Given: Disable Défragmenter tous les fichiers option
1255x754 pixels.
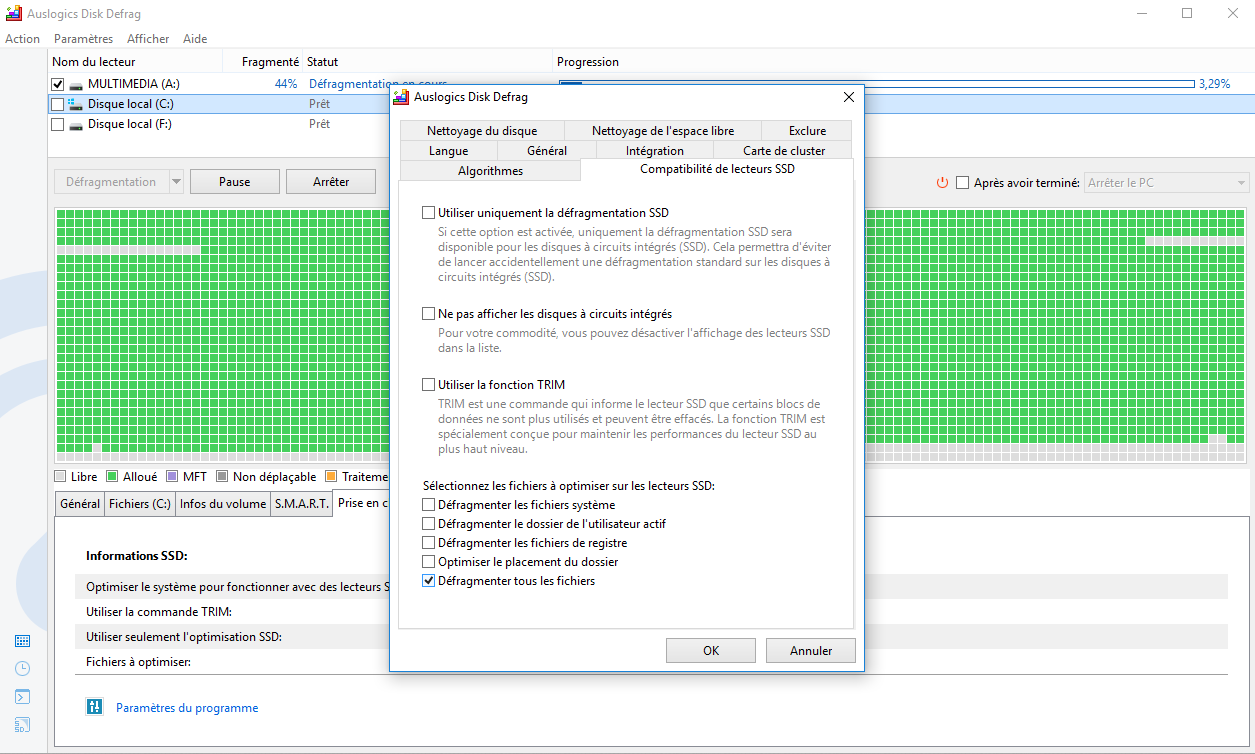Looking at the screenshot, I should pos(428,580).
